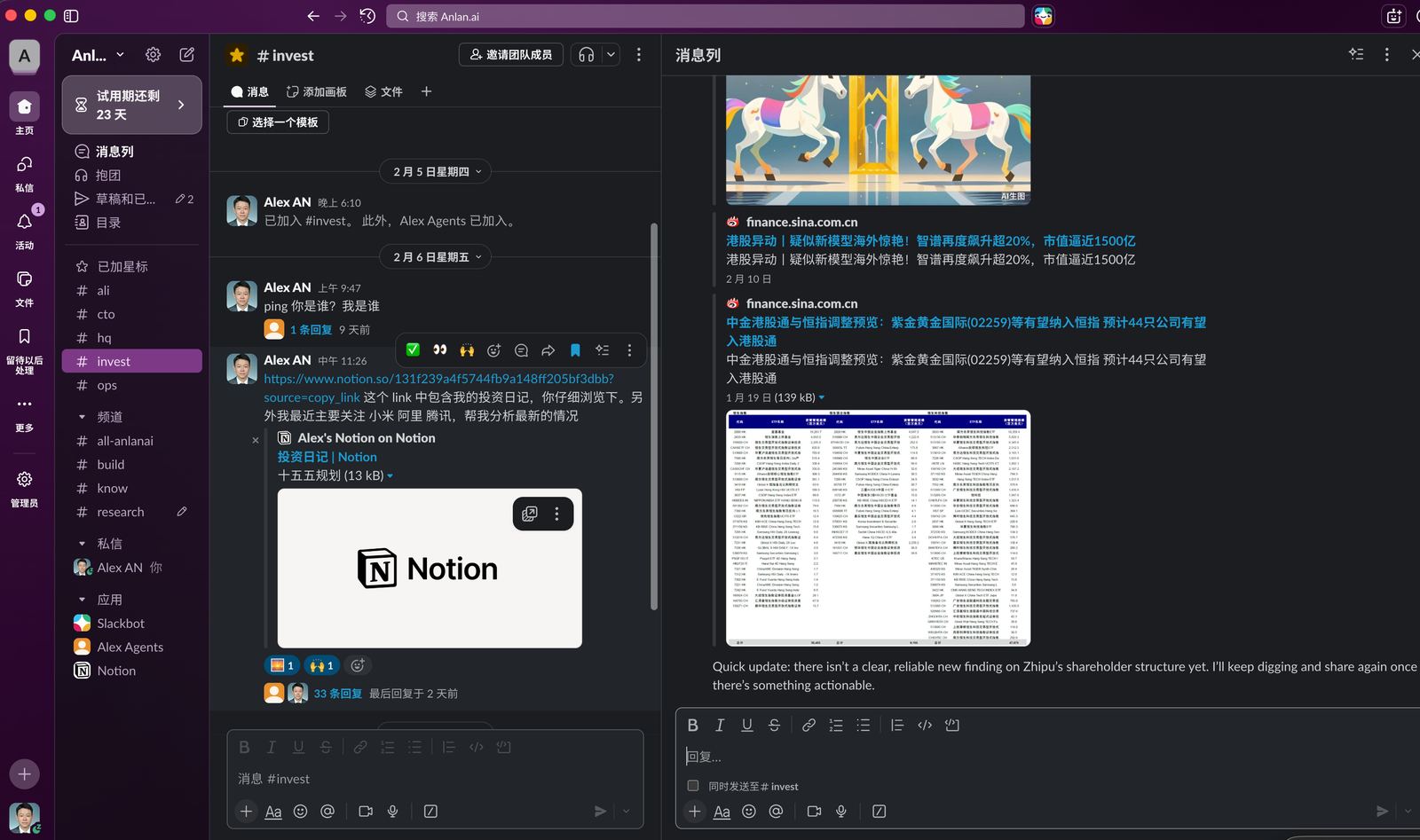Start a new message with compose icon
The height and width of the screenshot is (840, 1420).
[187, 55]
